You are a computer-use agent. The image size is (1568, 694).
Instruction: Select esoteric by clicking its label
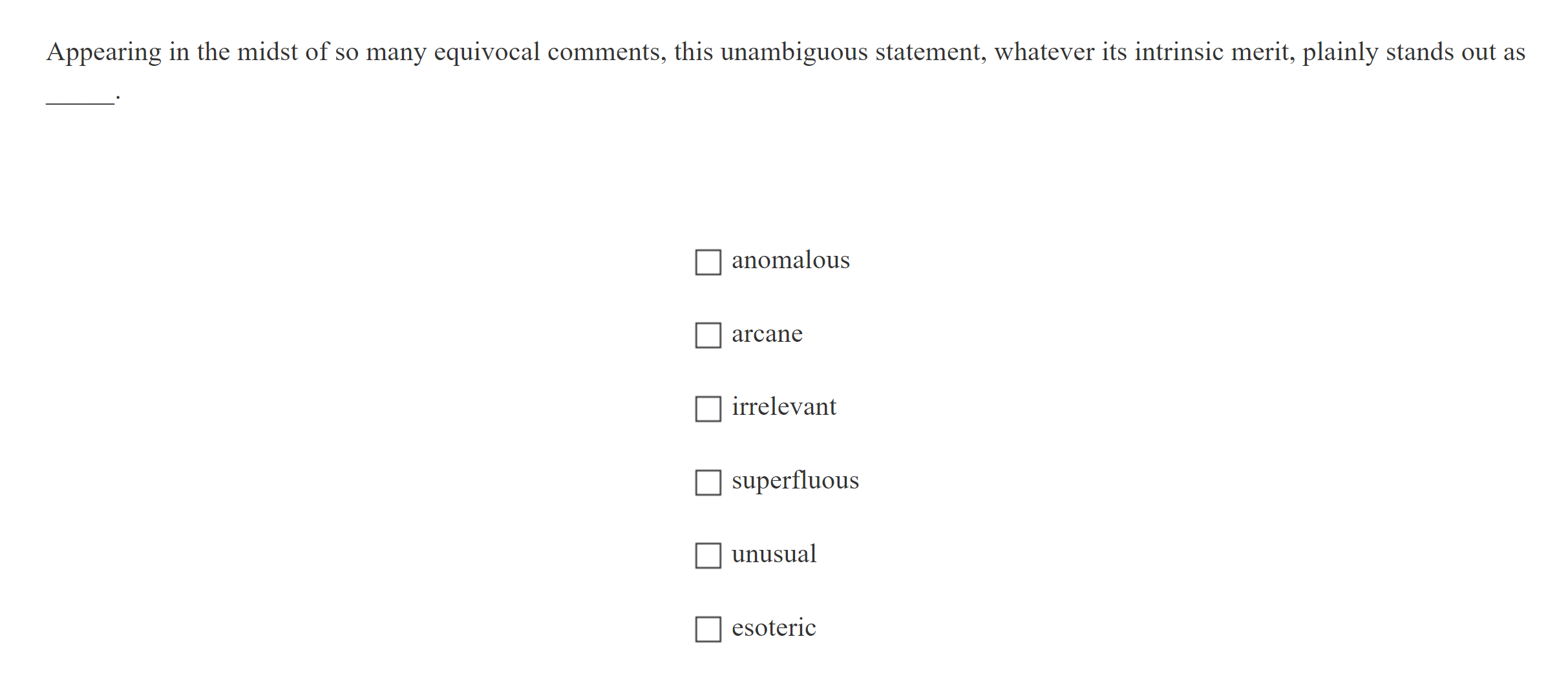(774, 627)
